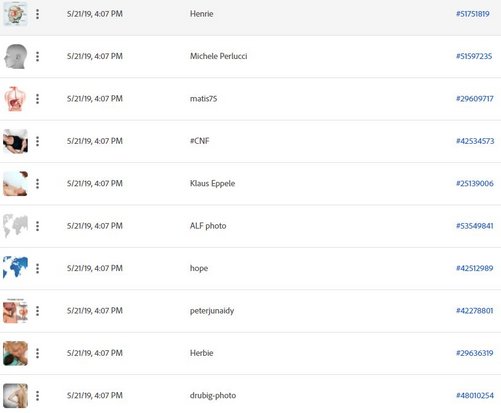The height and width of the screenshot is (413, 501).
Task: Open the three-dot menu for Henrie row
Action: [37, 14]
